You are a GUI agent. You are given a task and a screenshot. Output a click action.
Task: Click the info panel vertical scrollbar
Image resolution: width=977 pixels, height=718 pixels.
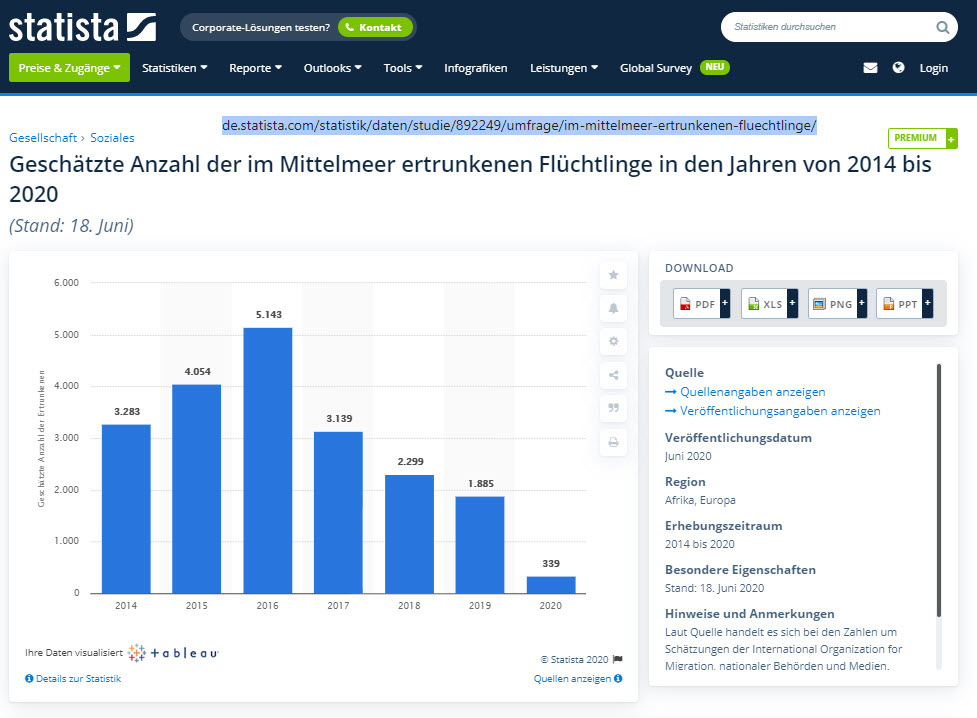tap(938, 490)
